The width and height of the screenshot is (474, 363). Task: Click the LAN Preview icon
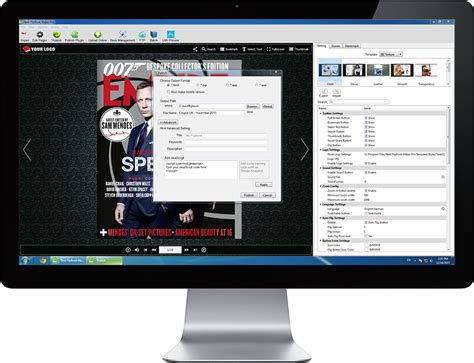170,36
